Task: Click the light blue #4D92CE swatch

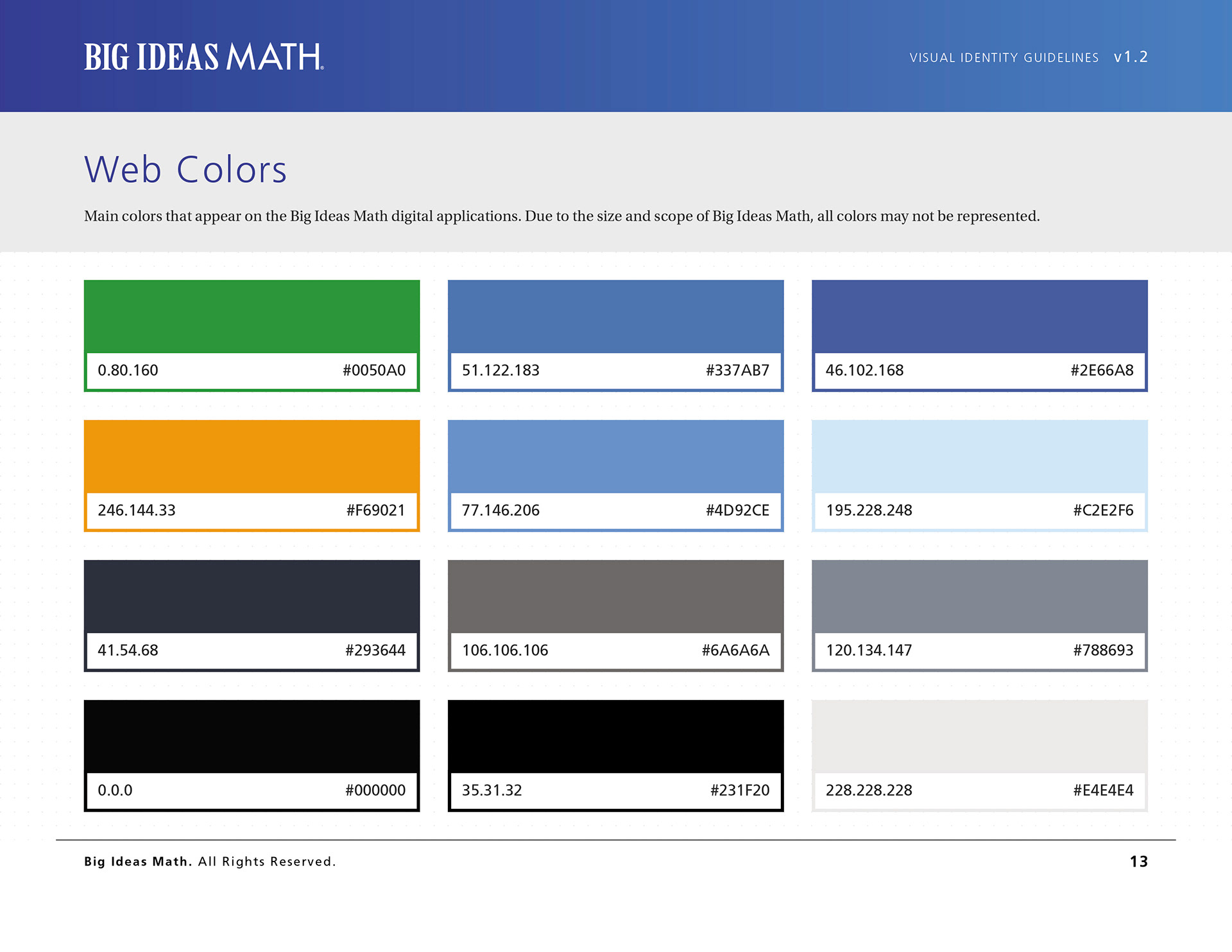Action: [615, 456]
